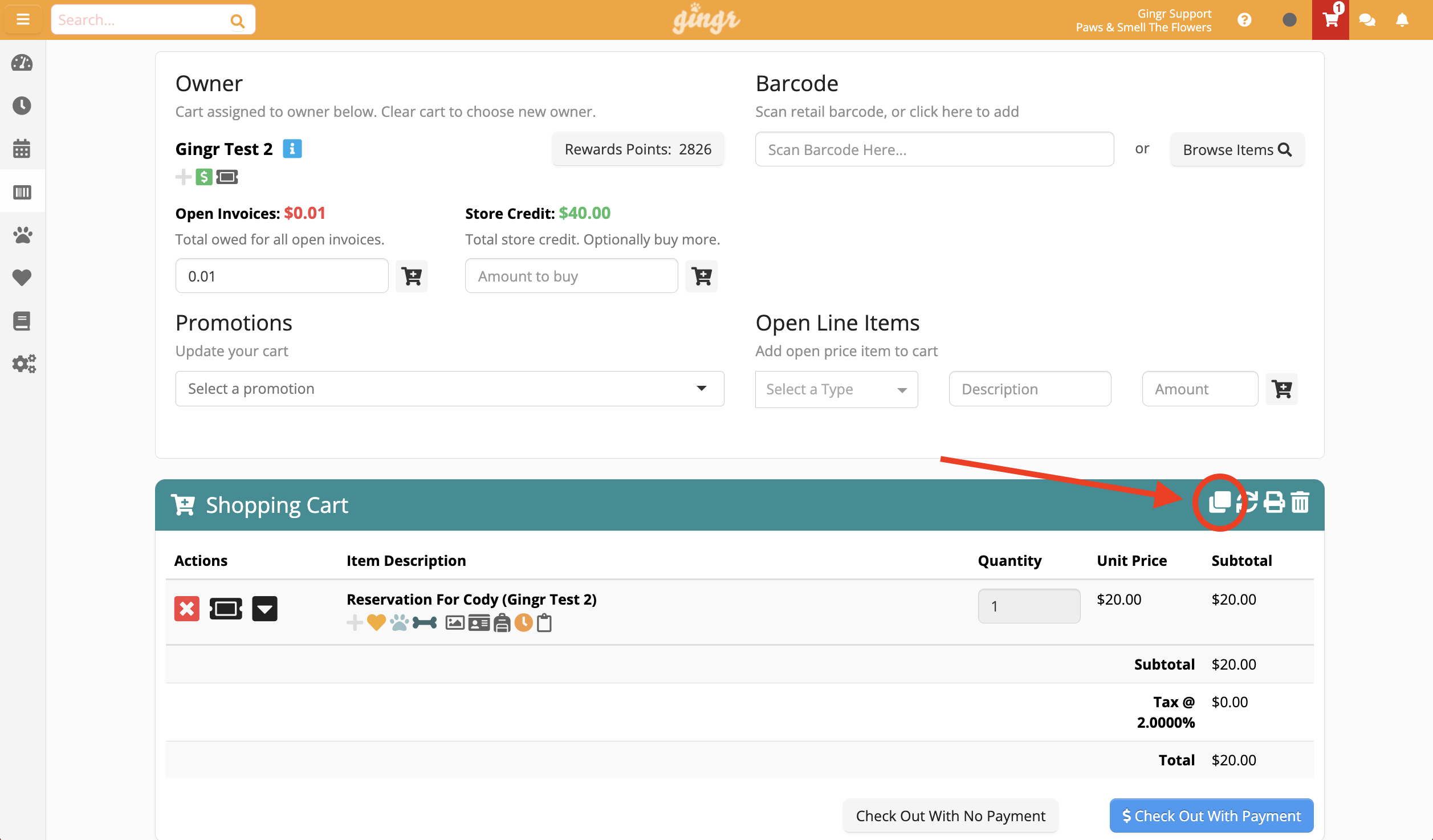Viewport: 1433px width, 840px height.
Task: Click Check Out With Payment
Action: click(1211, 815)
